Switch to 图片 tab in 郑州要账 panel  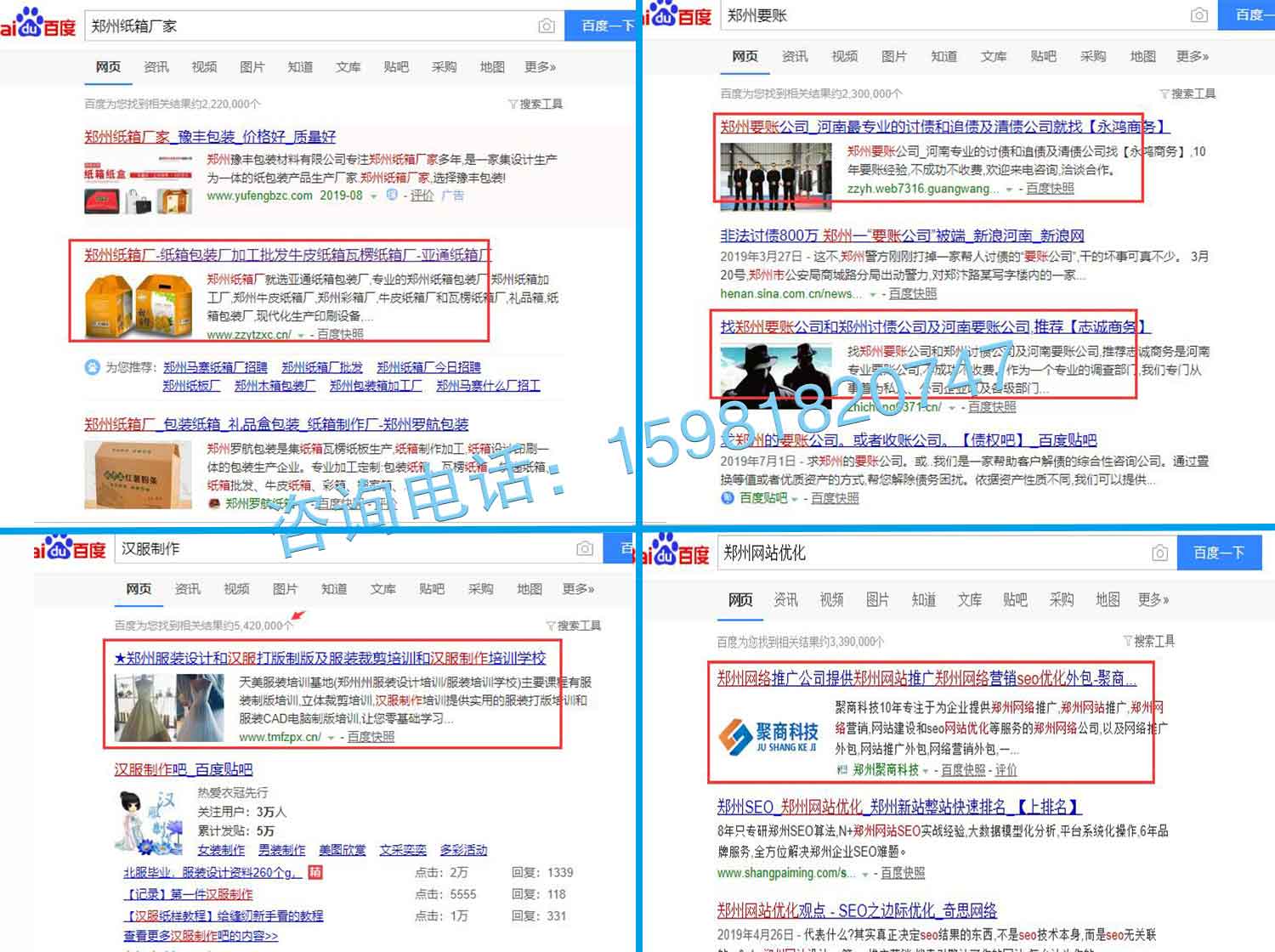[x=893, y=56]
